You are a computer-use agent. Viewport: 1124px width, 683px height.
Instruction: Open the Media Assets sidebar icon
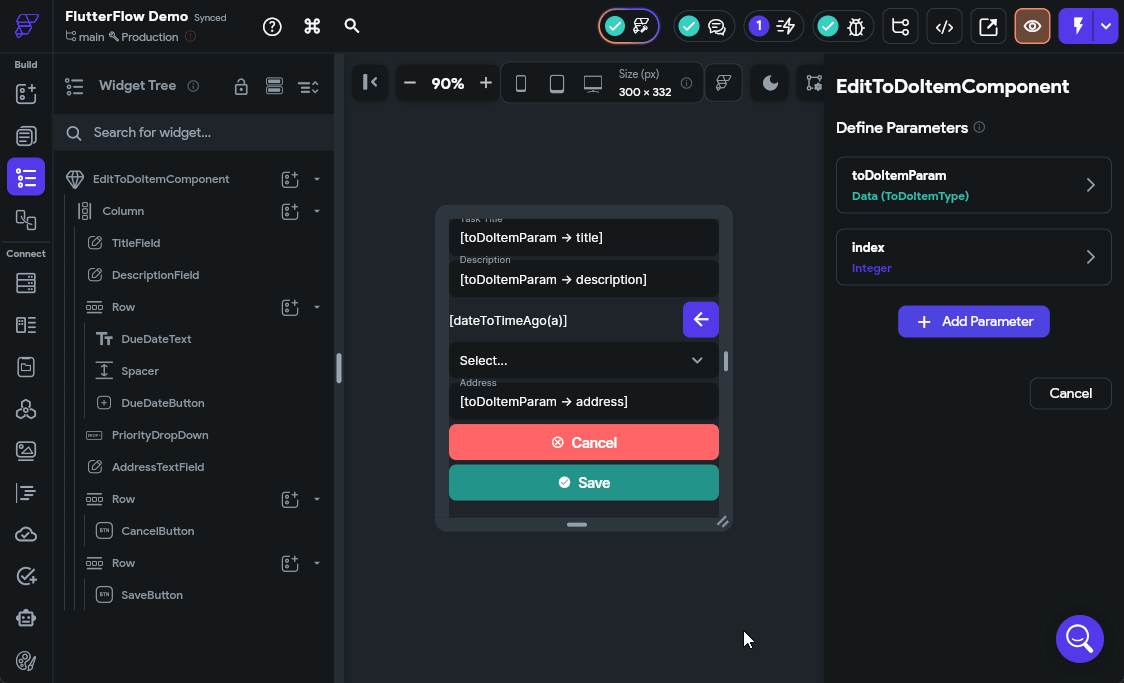(26, 451)
